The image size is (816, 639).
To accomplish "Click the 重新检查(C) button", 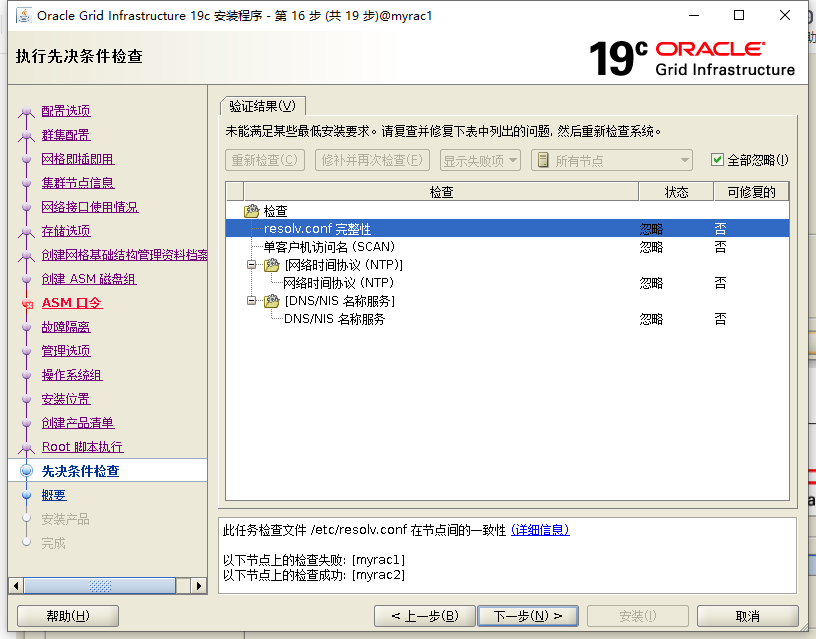I will tap(265, 160).
